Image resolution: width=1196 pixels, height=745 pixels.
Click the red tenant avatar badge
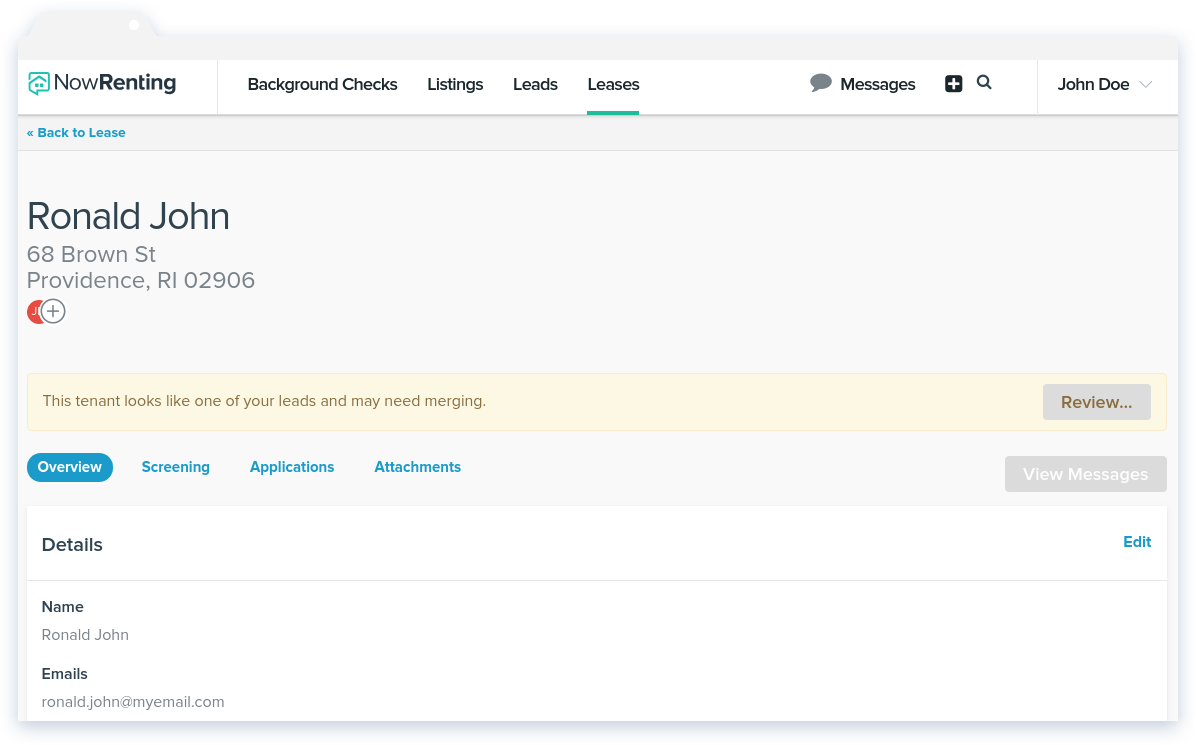(x=34, y=312)
